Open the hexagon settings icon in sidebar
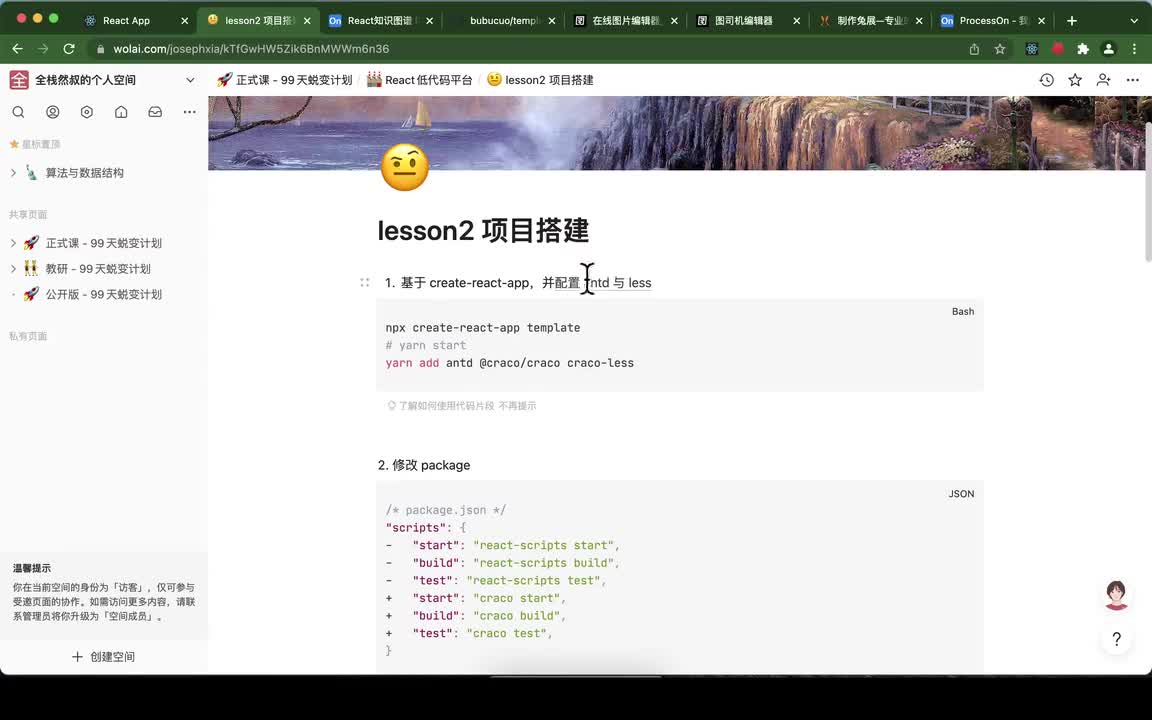 click(87, 112)
